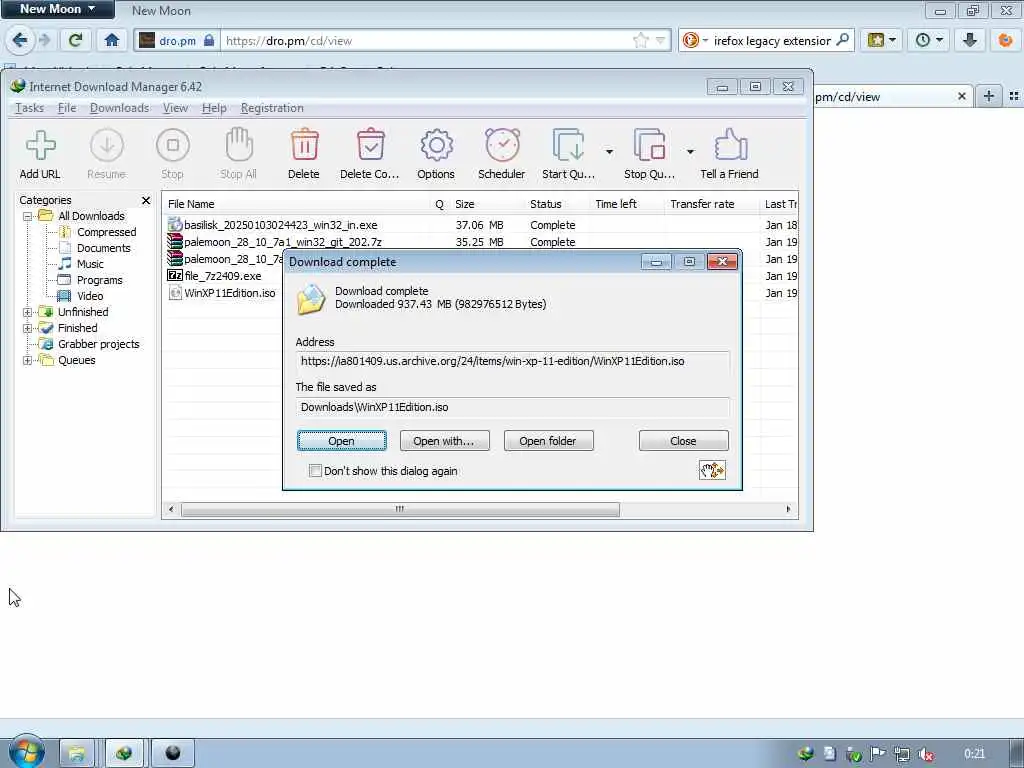This screenshot has height=768, width=1024.
Task: Click the Open with... button
Action: (445, 441)
